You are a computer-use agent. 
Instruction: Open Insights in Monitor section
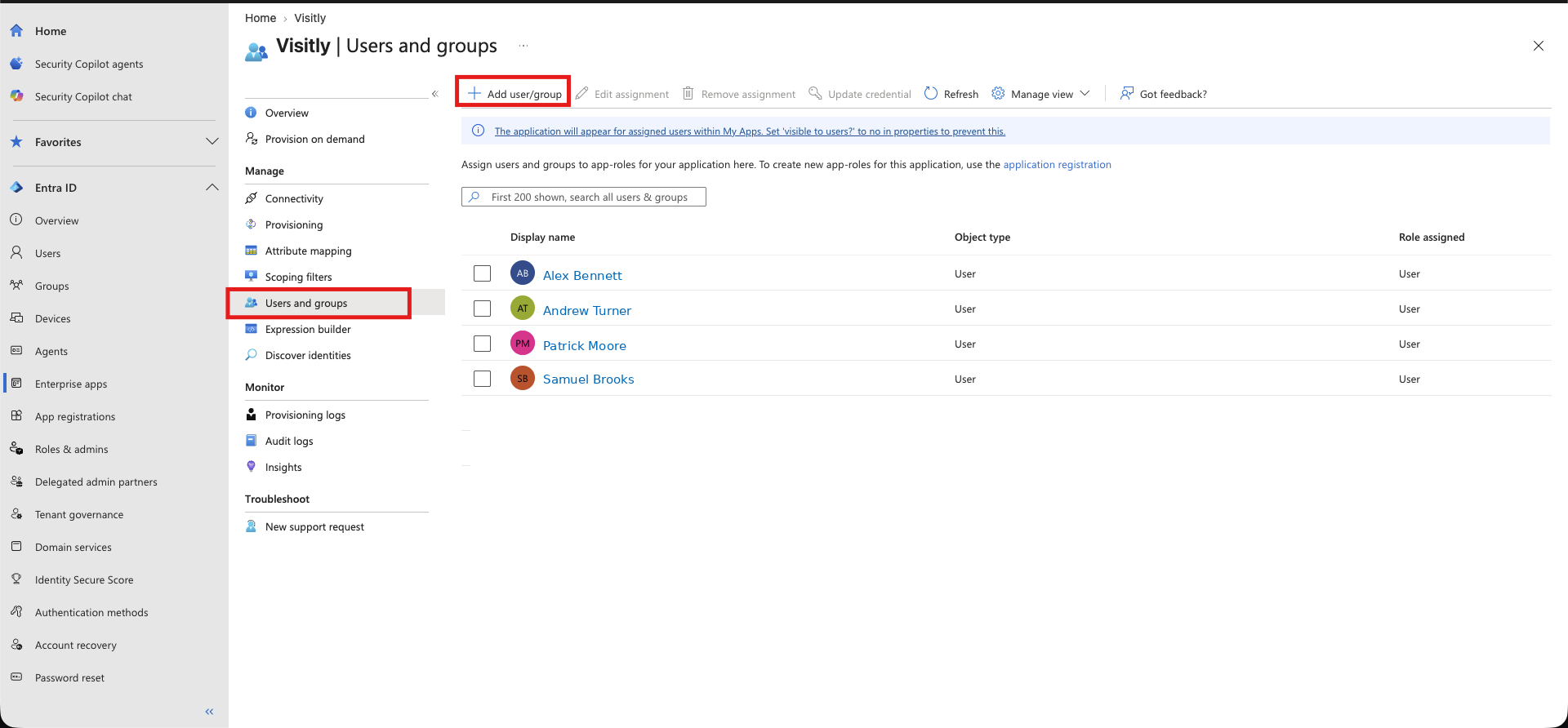pos(283,467)
